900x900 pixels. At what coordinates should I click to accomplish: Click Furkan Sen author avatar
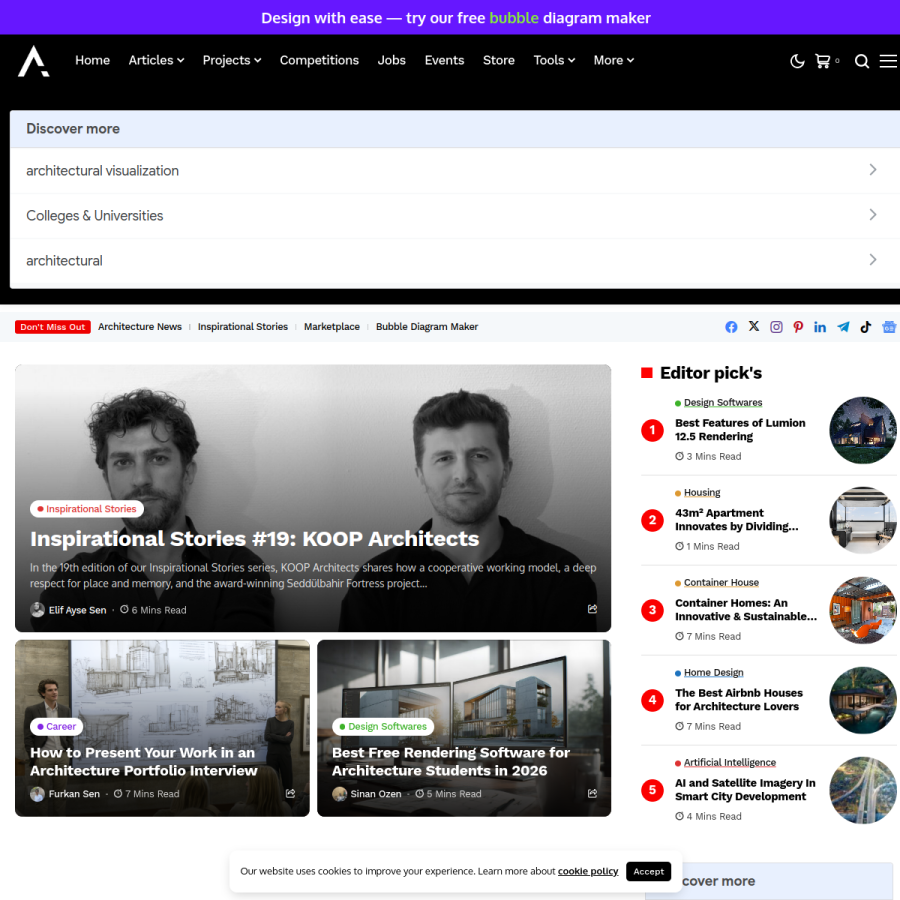(37, 794)
